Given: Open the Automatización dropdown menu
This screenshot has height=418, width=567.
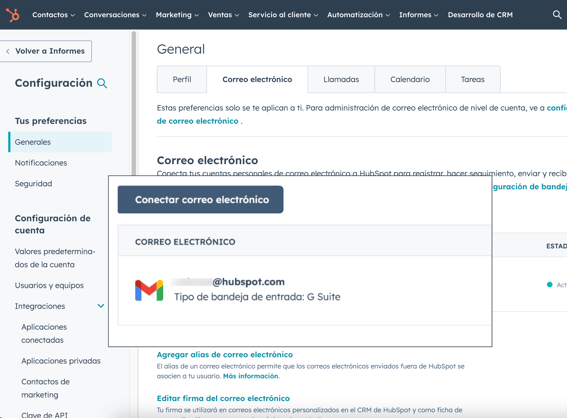Looking at the screenshot, I should [x=359, y=15].
